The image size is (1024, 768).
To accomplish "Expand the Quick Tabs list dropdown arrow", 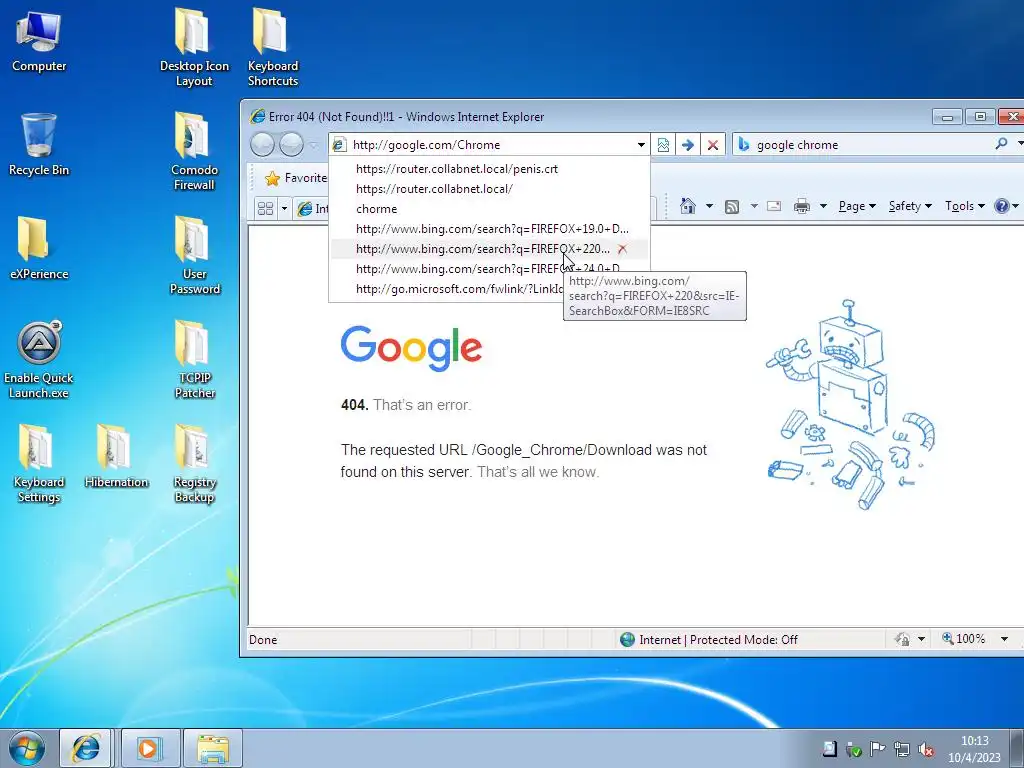I will tap(284, 208).
